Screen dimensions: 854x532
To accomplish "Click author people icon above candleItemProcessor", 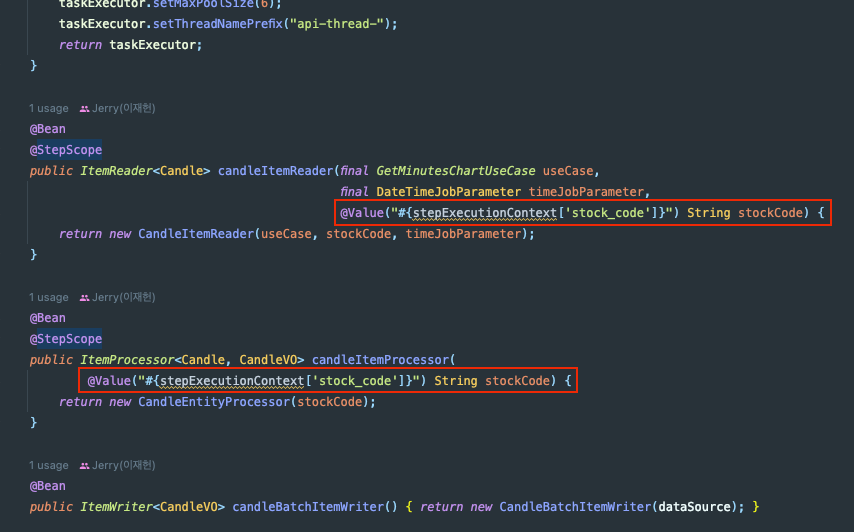I will (84, 298).
